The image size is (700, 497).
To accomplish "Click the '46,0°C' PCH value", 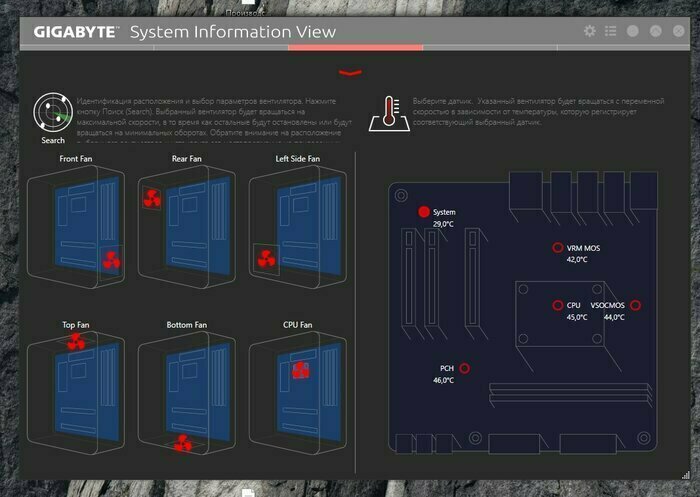I will point(443,380).
